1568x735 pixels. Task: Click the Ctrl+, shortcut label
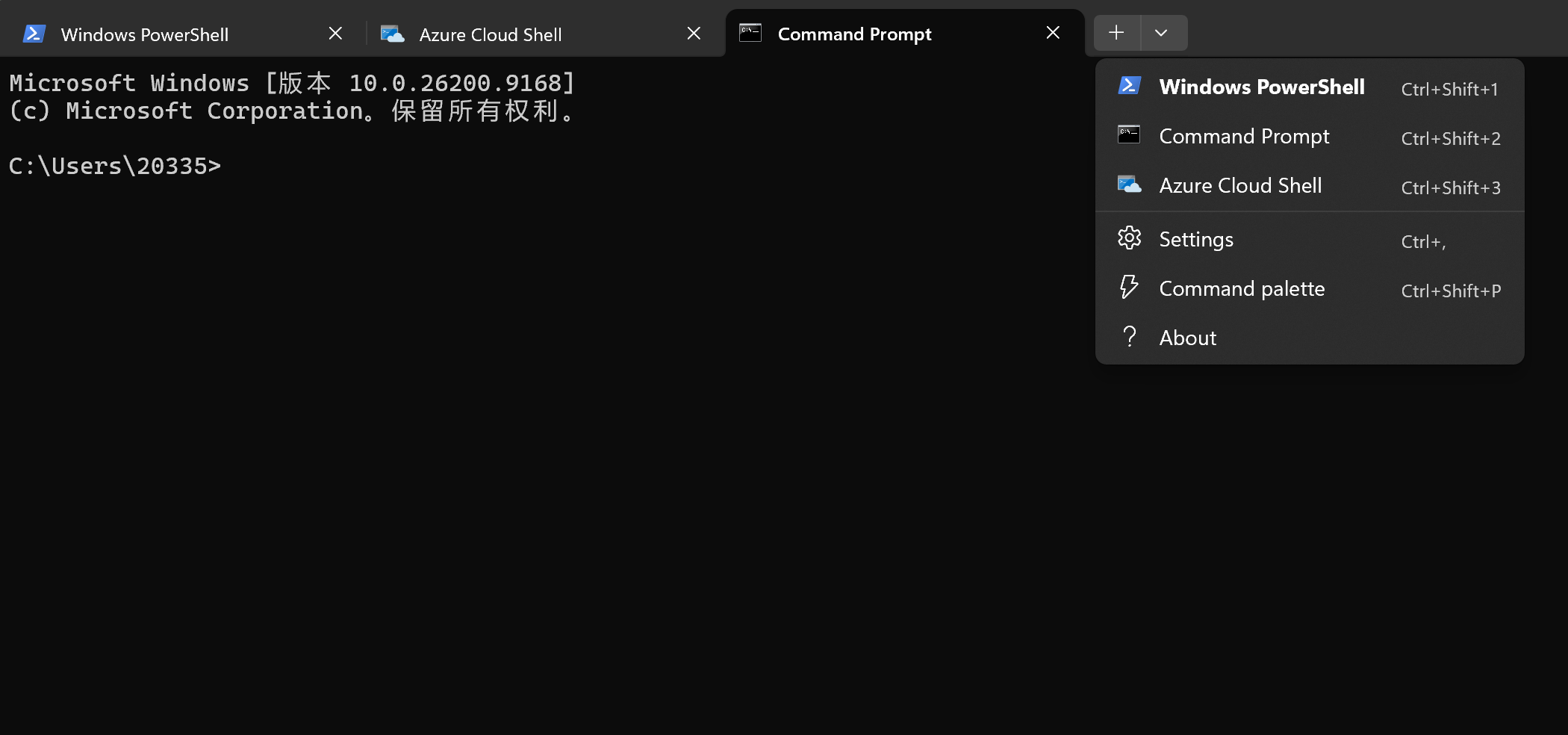1423,242
